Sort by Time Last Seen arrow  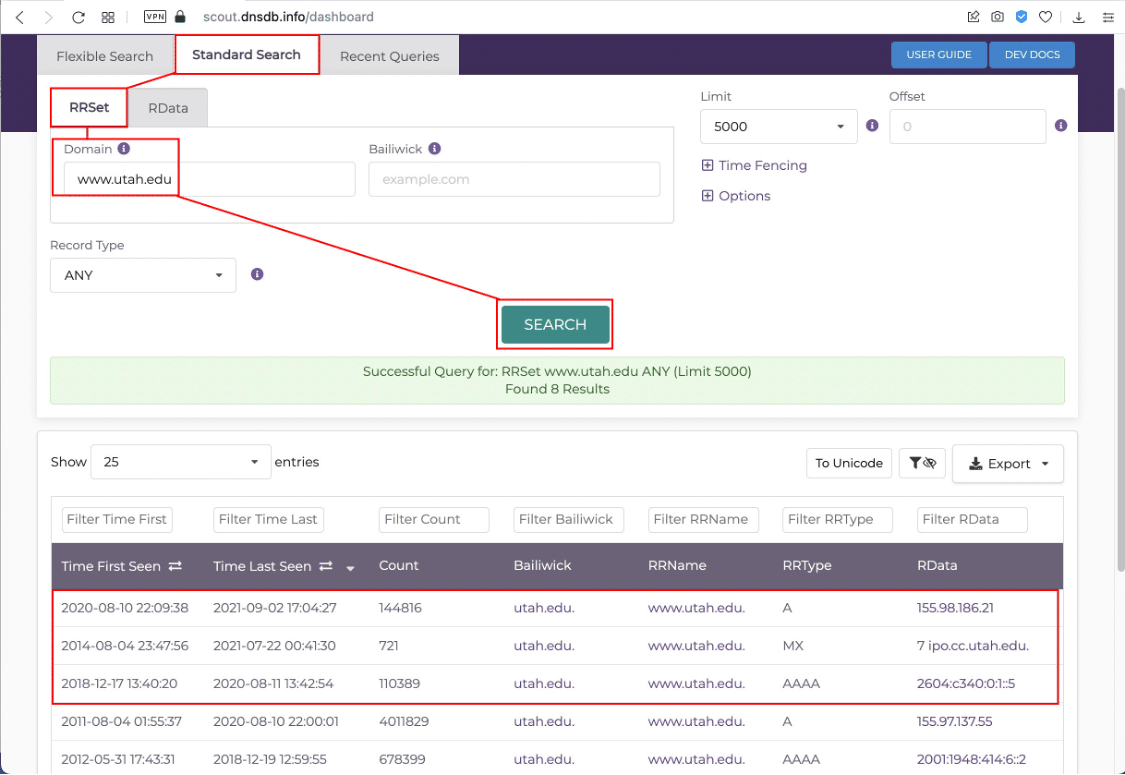(350, 568)
